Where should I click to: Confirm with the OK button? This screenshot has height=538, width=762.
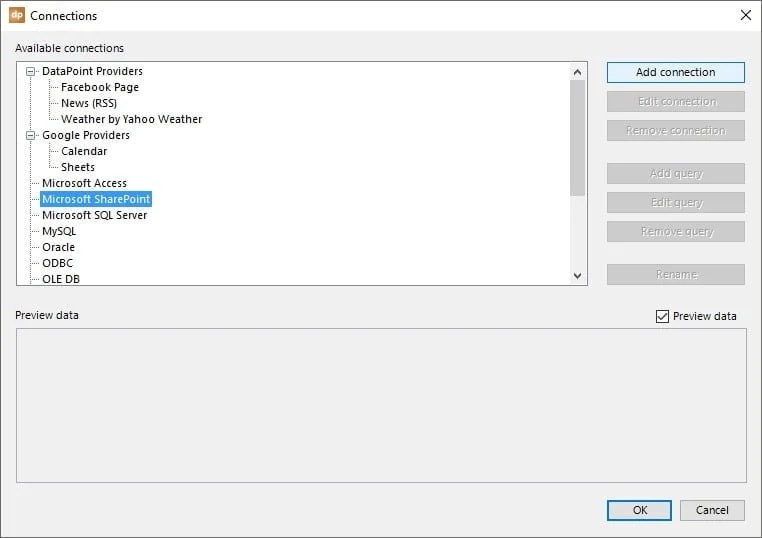click(640, 510)
